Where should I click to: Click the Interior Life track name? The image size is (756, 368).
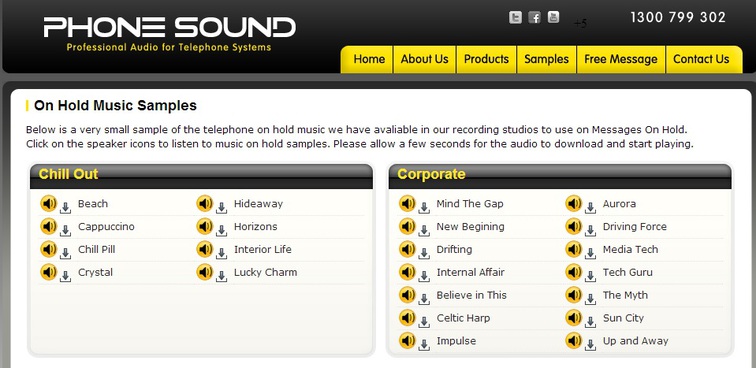[x=263, y=249]
